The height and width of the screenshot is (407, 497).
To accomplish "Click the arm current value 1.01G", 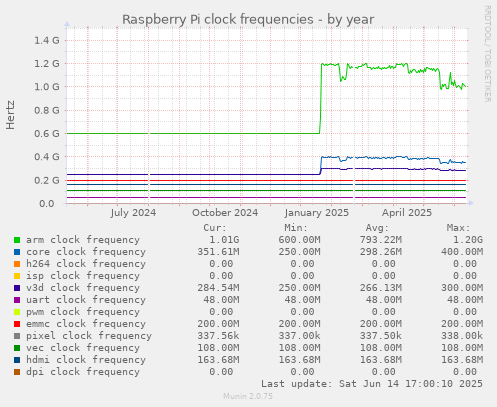I will tap(224, 240).
